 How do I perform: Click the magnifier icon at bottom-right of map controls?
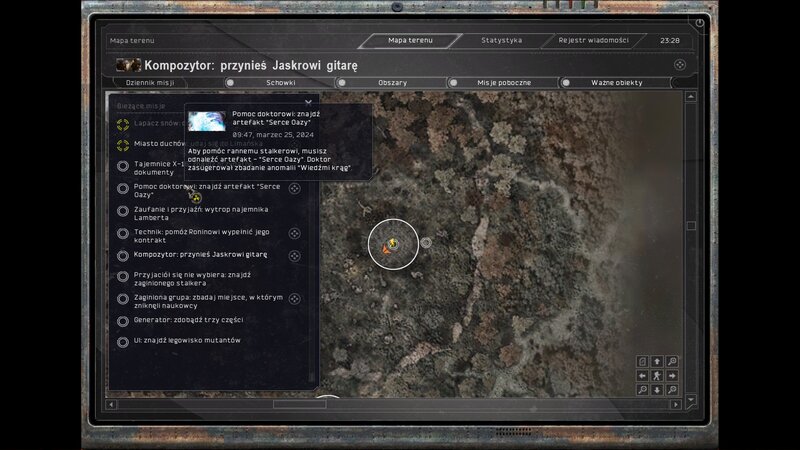672,390
